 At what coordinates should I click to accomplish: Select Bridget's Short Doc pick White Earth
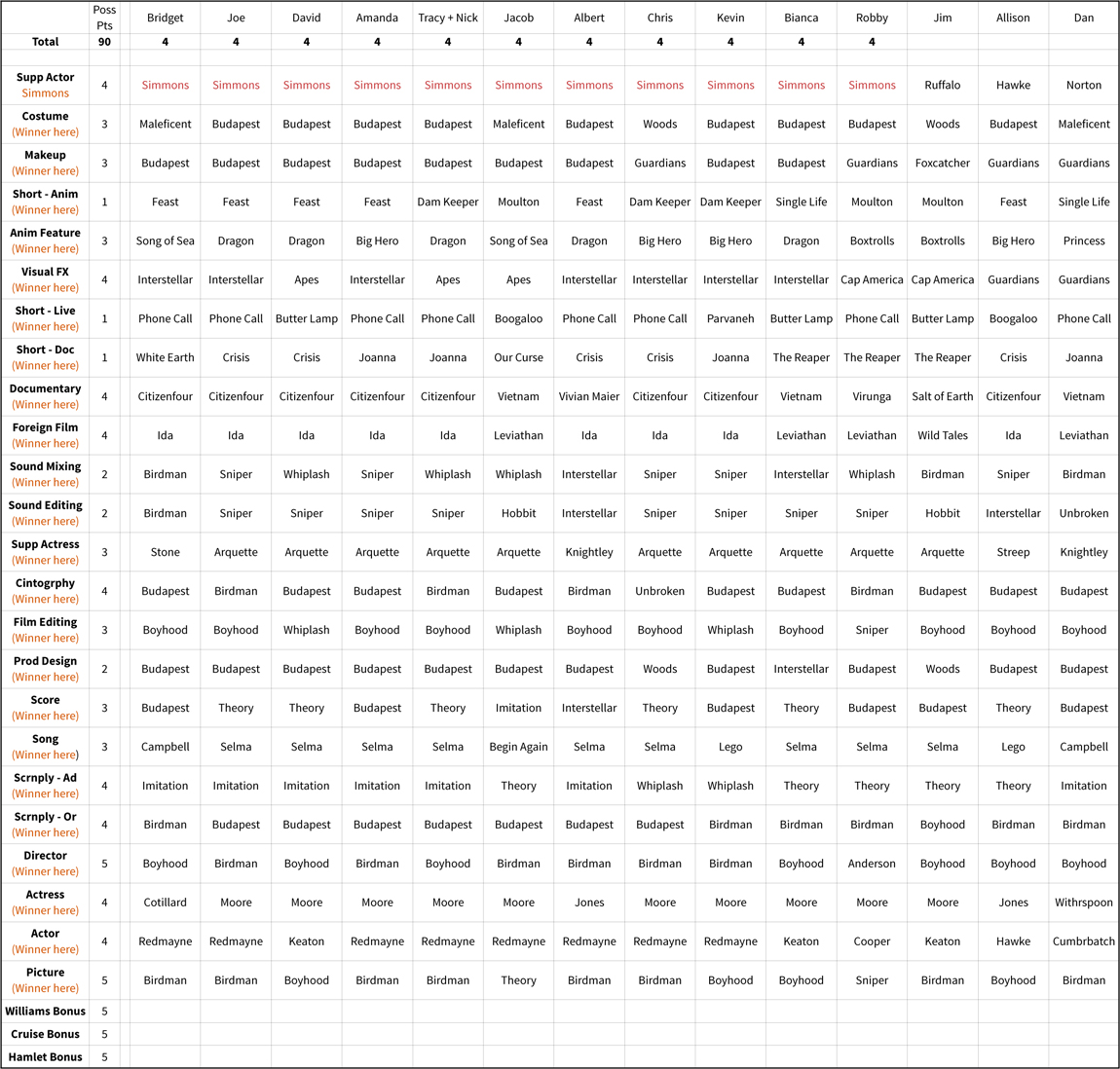165,357
